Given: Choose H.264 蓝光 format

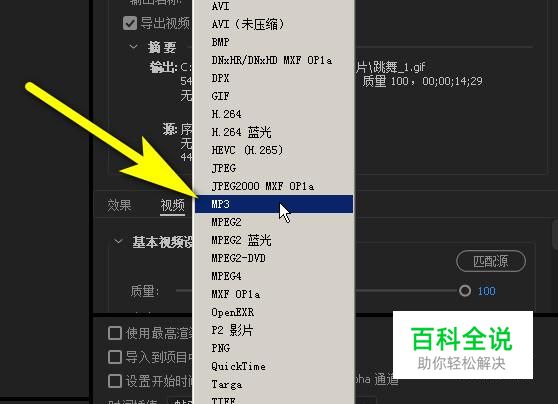Looking at the screenshot, I should coord(274,132).
